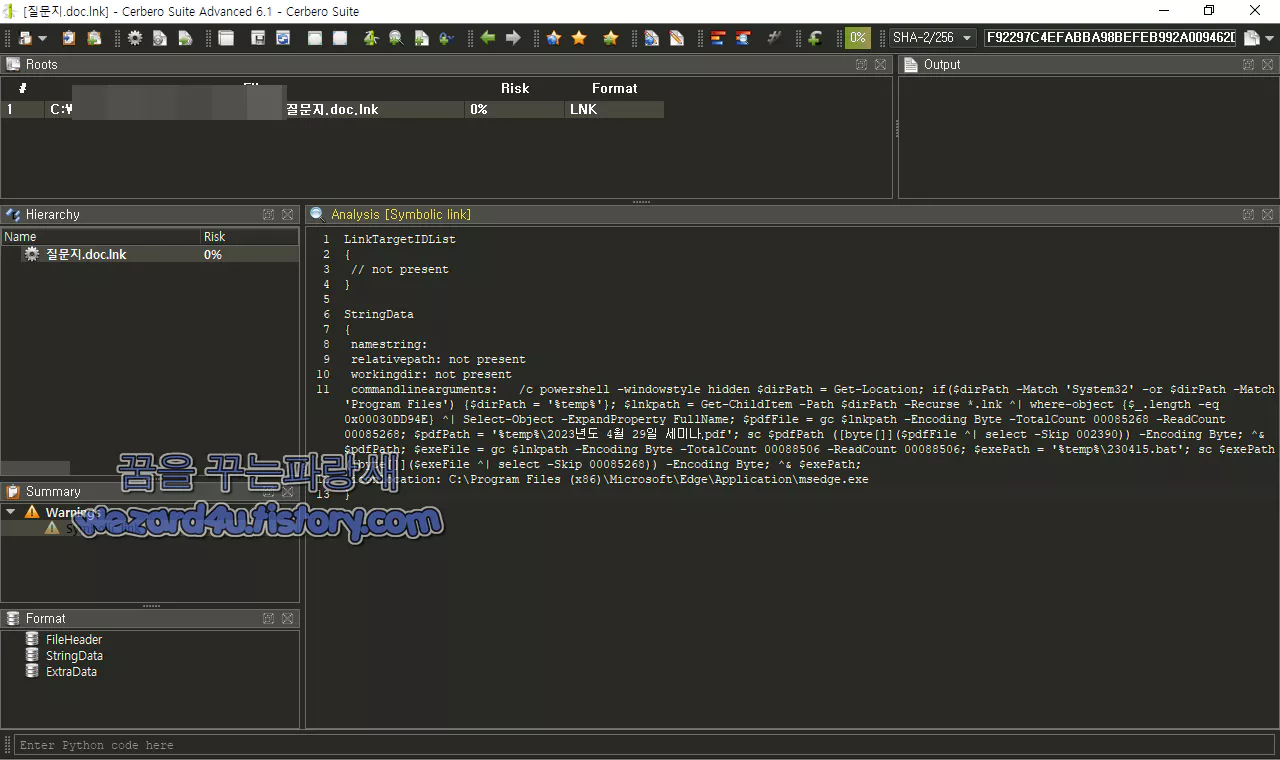
Task: Select FileHeader in Format panel
Action: tap(74, 639)
